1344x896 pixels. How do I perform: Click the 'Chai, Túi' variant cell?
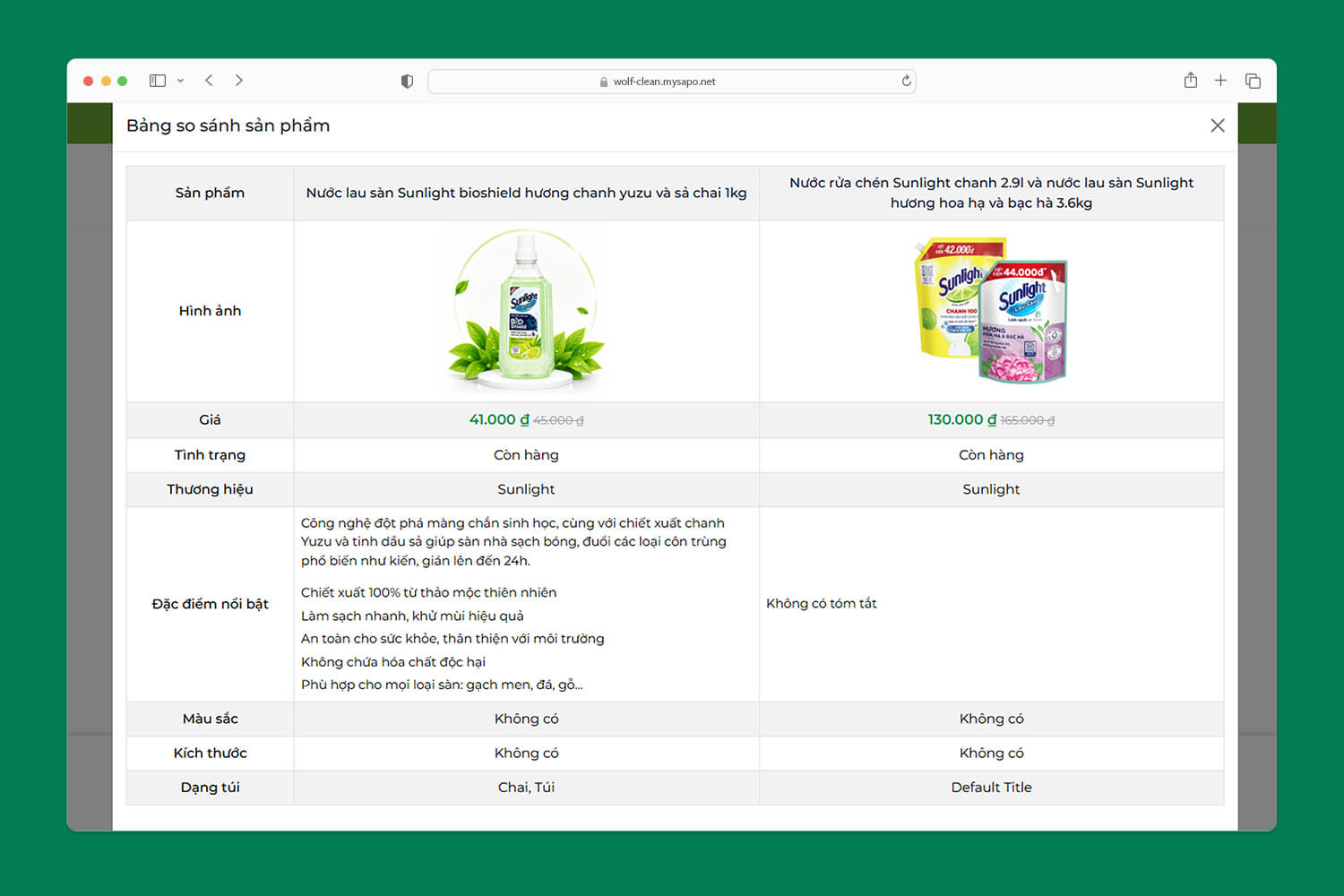526,787
